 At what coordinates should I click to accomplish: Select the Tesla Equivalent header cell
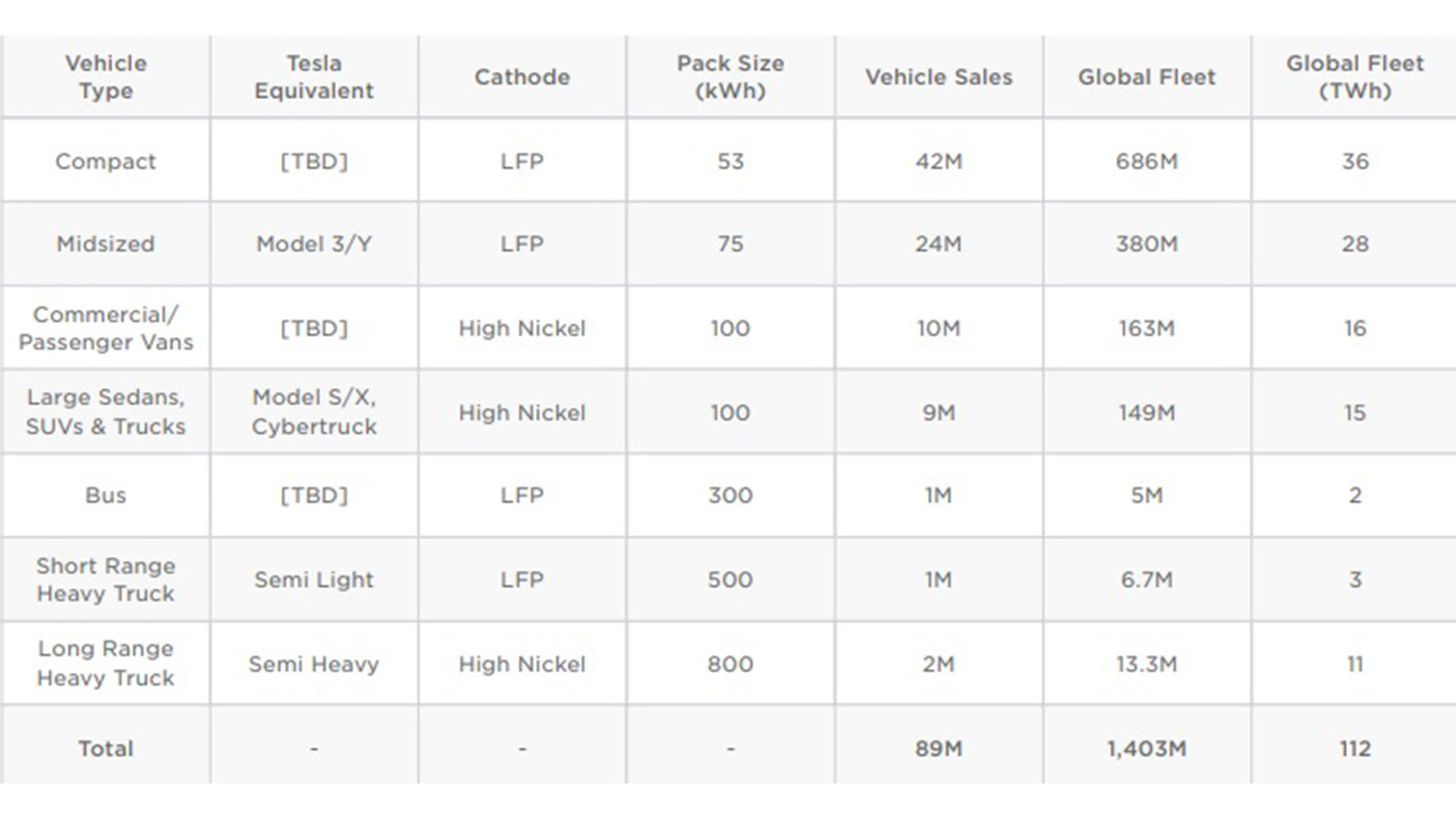pyautogui.click(x=314, y=77)
